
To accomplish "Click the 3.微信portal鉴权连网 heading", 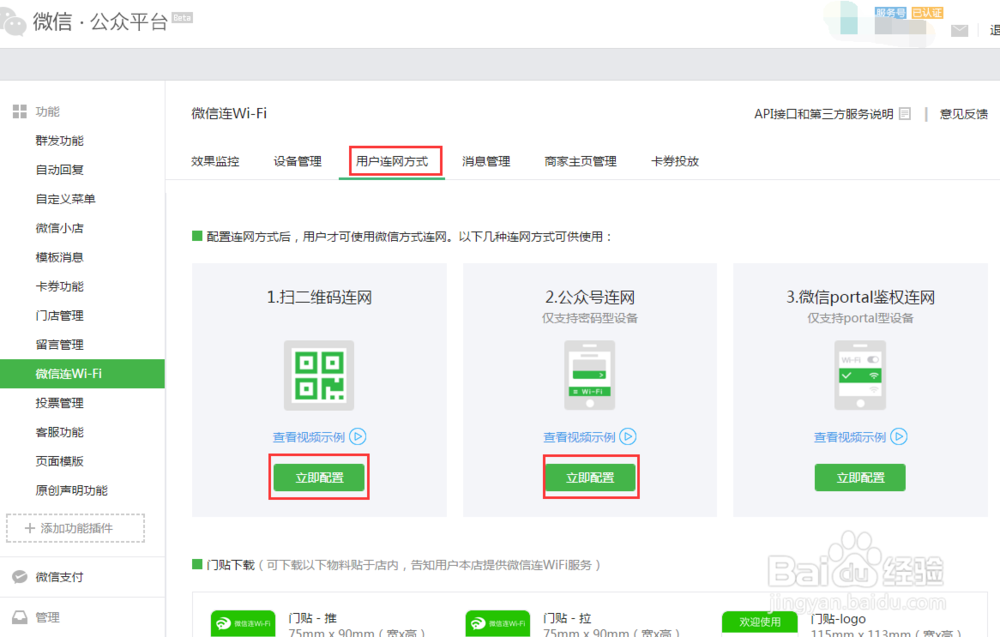I will 860,297.
